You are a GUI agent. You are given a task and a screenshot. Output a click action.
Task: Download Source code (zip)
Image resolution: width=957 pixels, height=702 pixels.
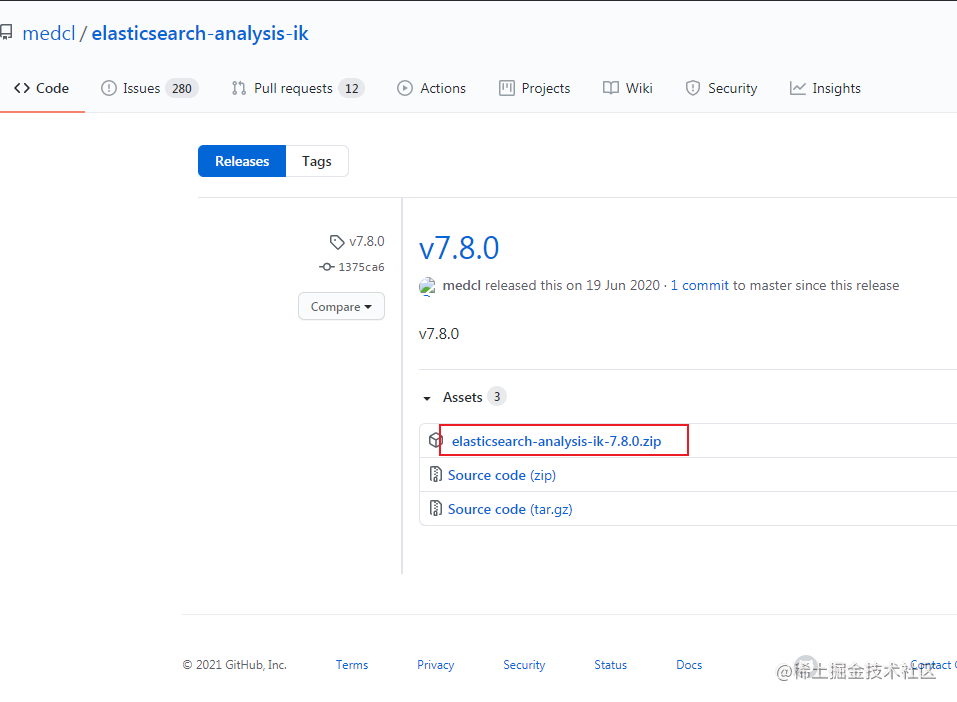pyautogui.click(x=502, y=475)
